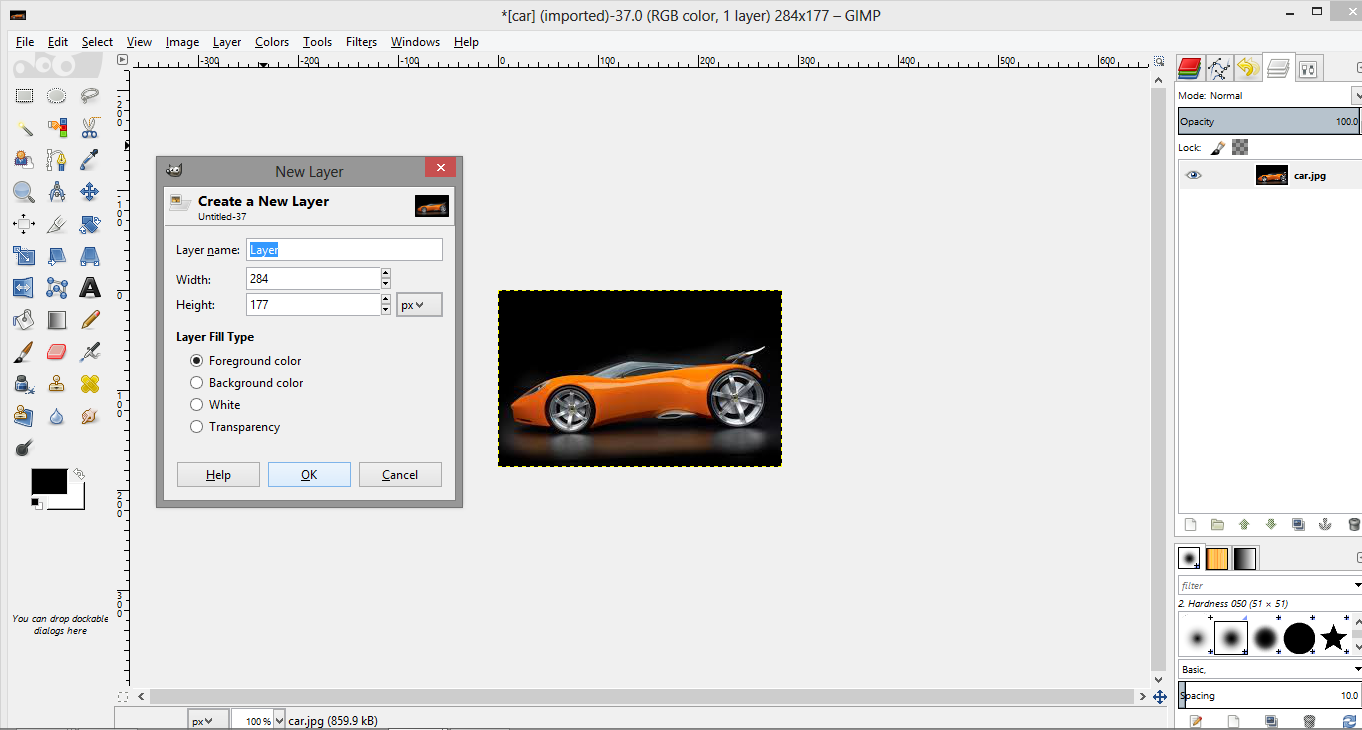Select the Cage Transform tool
This screenshot has width=1362, height=730.
tap(57, 288)
